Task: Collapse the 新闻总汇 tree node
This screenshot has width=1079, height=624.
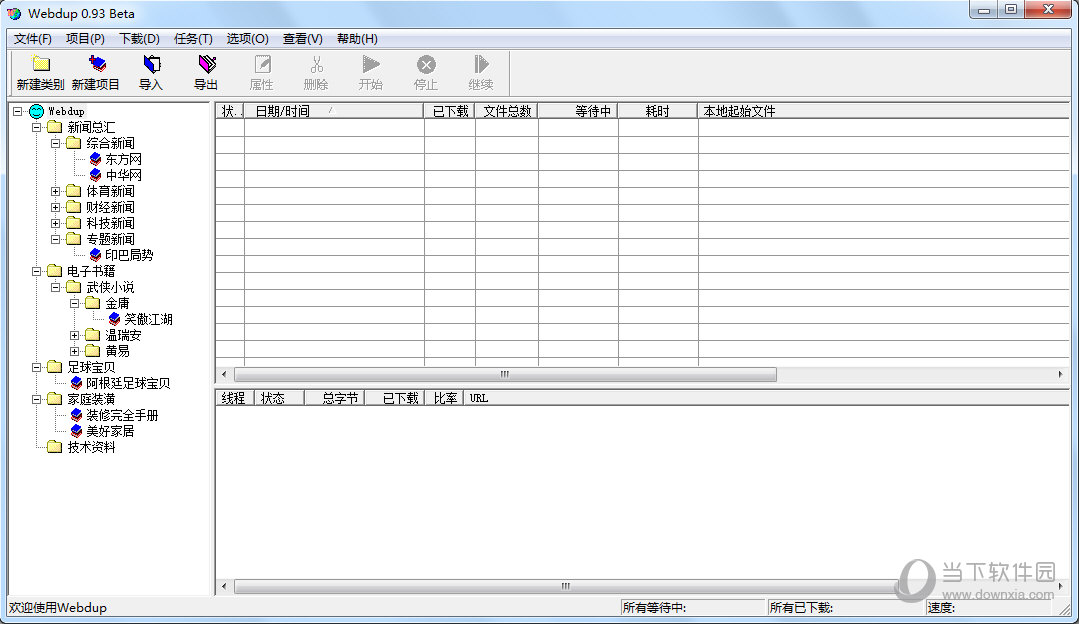Action: click(x=36, y=127)
